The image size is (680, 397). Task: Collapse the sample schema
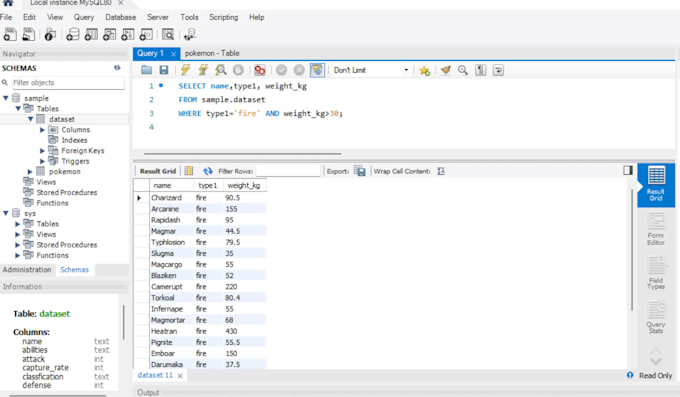[x=6, y=98]
